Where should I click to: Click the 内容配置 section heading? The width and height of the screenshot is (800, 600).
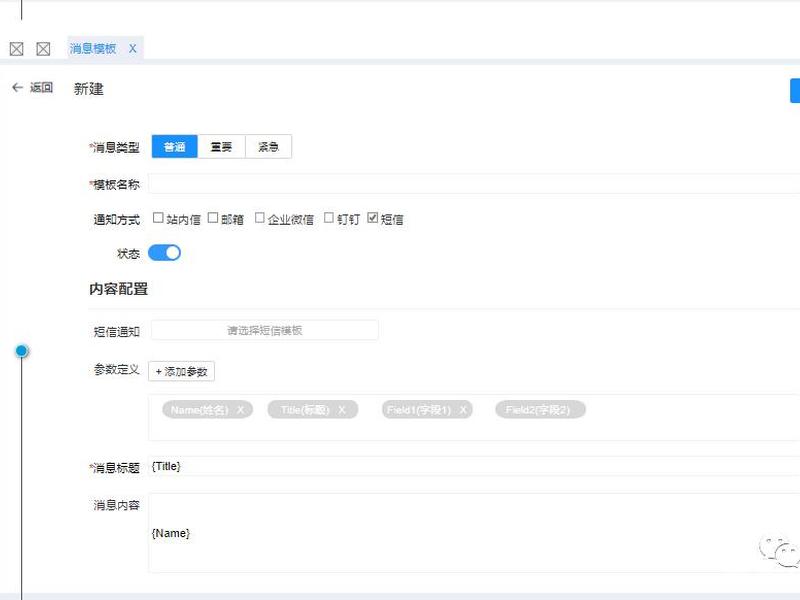click(x=118, y=289)
